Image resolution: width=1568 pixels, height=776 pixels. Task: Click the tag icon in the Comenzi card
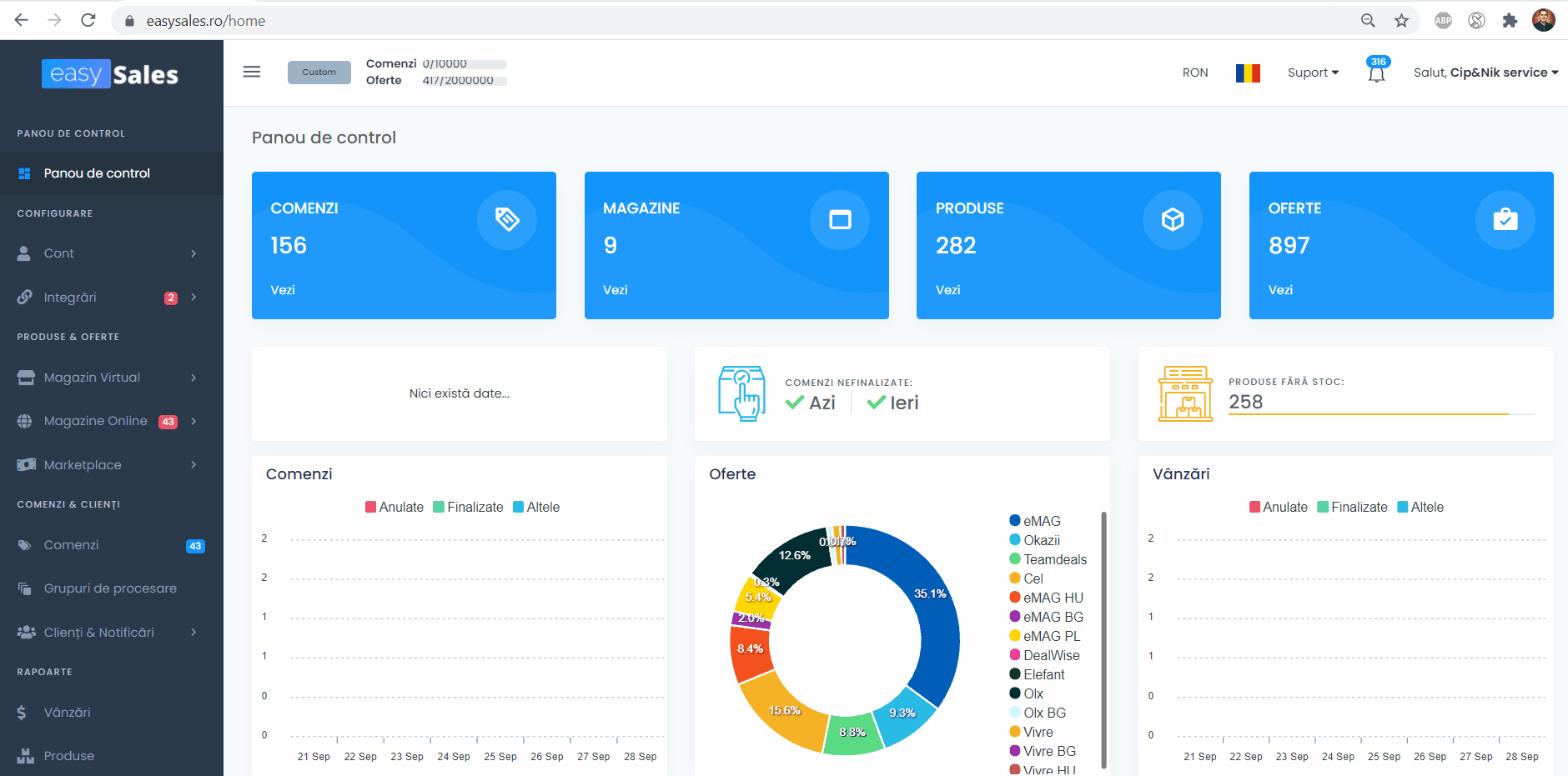coord(507,219)
